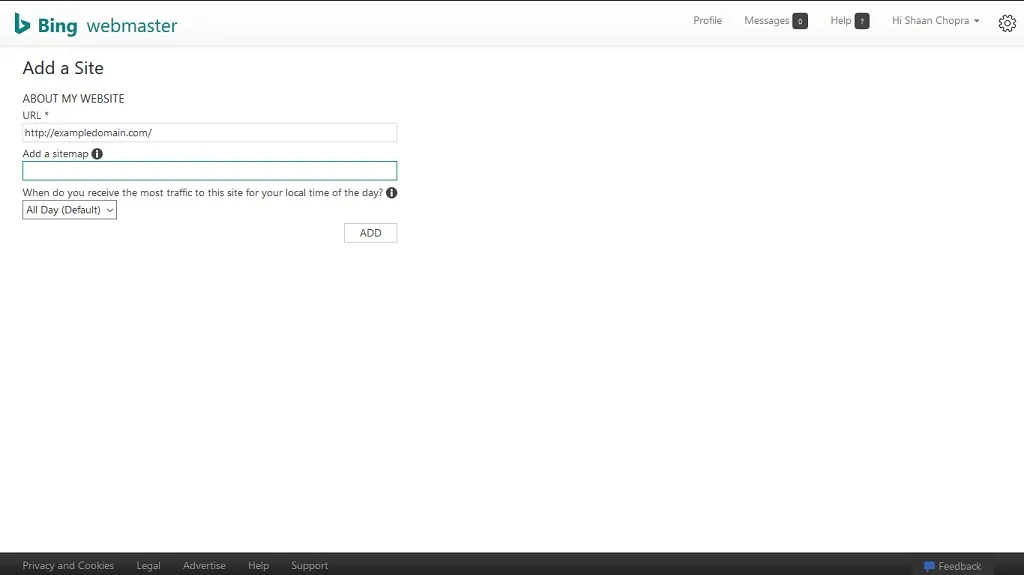Click the Feedback button in footer

point(953,566)
